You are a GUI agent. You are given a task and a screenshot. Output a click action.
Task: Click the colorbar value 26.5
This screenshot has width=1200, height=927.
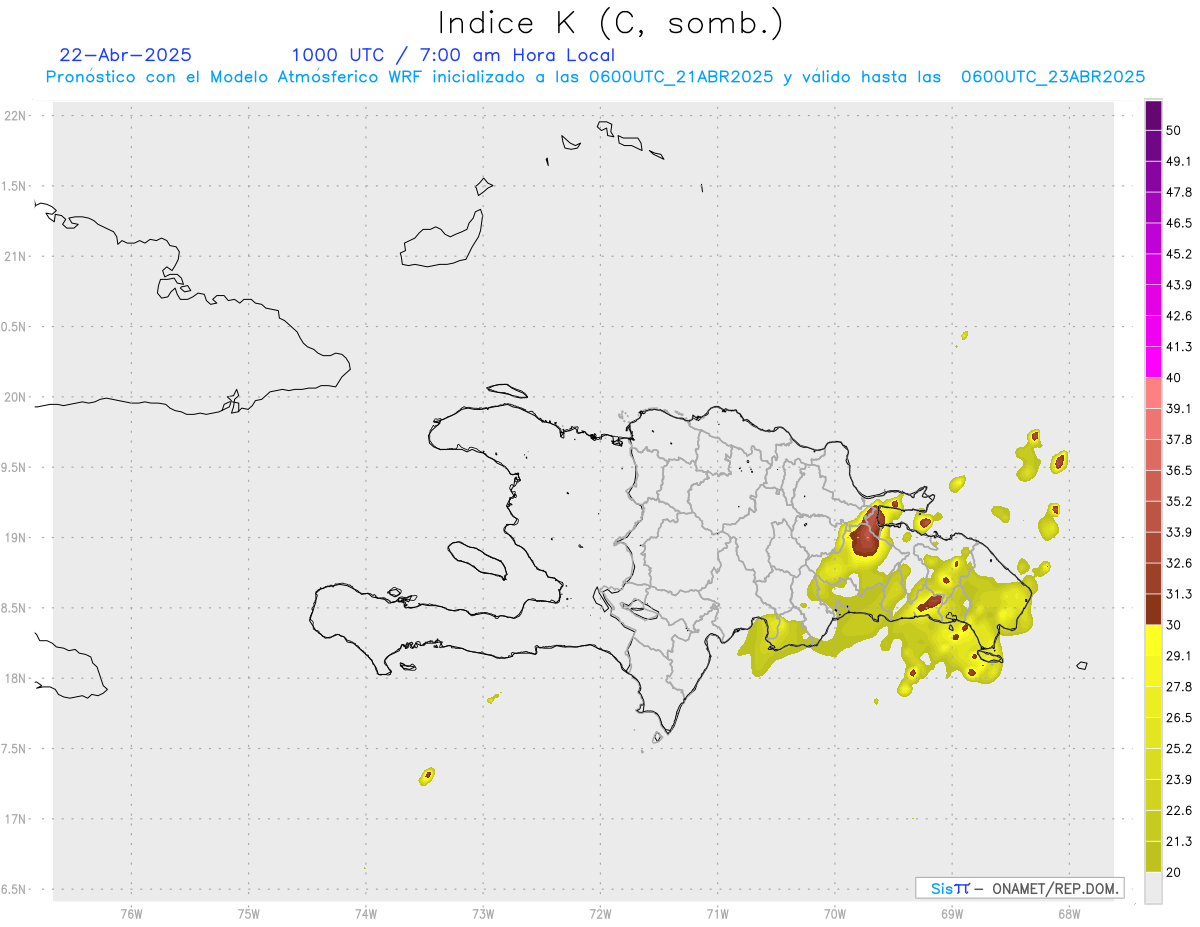coord(1179,718)
